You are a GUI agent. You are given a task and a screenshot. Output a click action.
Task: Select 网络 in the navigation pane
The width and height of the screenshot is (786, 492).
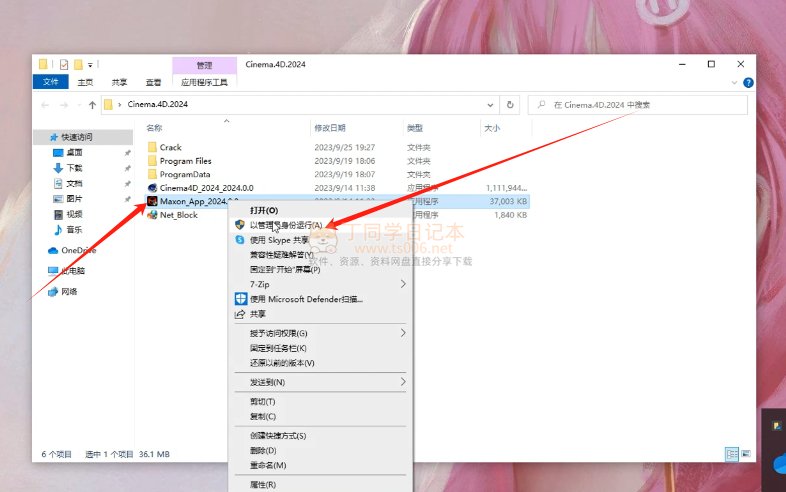[x=69, y=291]
